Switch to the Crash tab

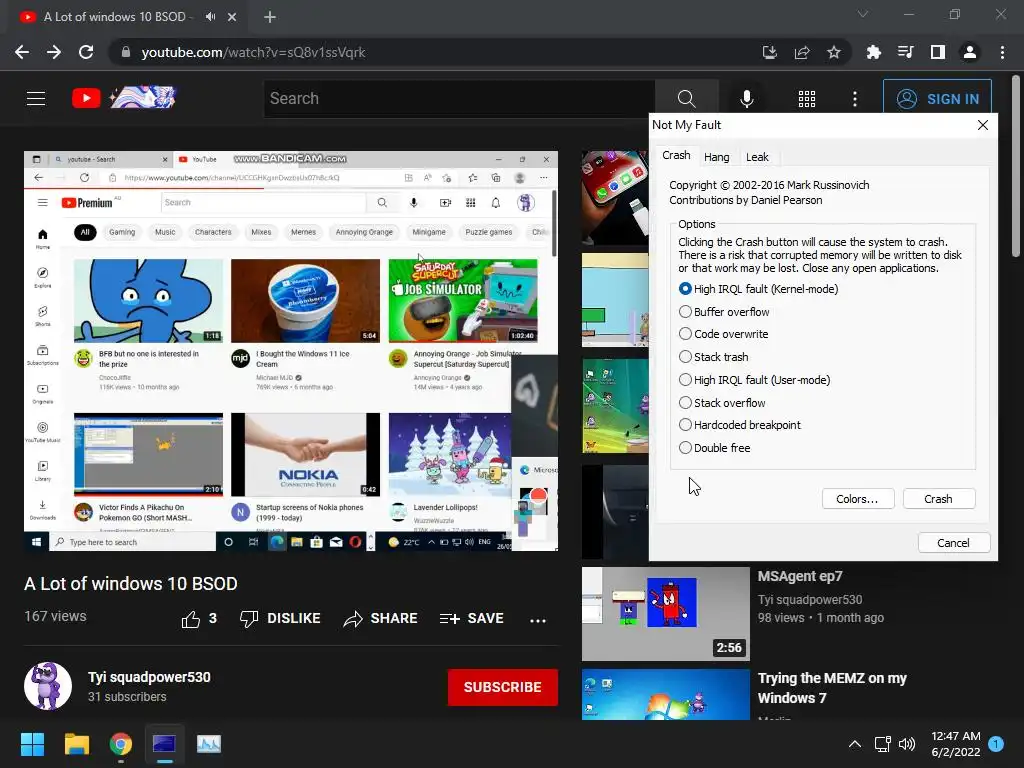[676, 155]
